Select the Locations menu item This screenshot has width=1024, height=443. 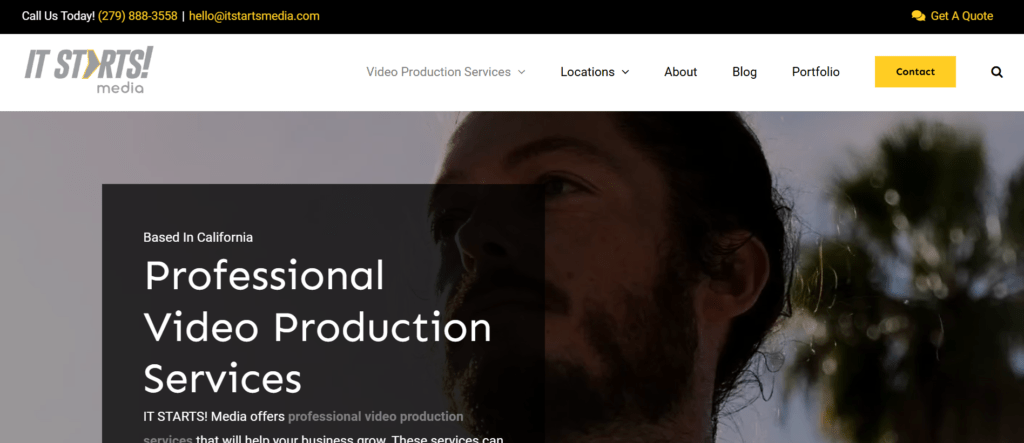pyautogui.click(x=587, y=72)
